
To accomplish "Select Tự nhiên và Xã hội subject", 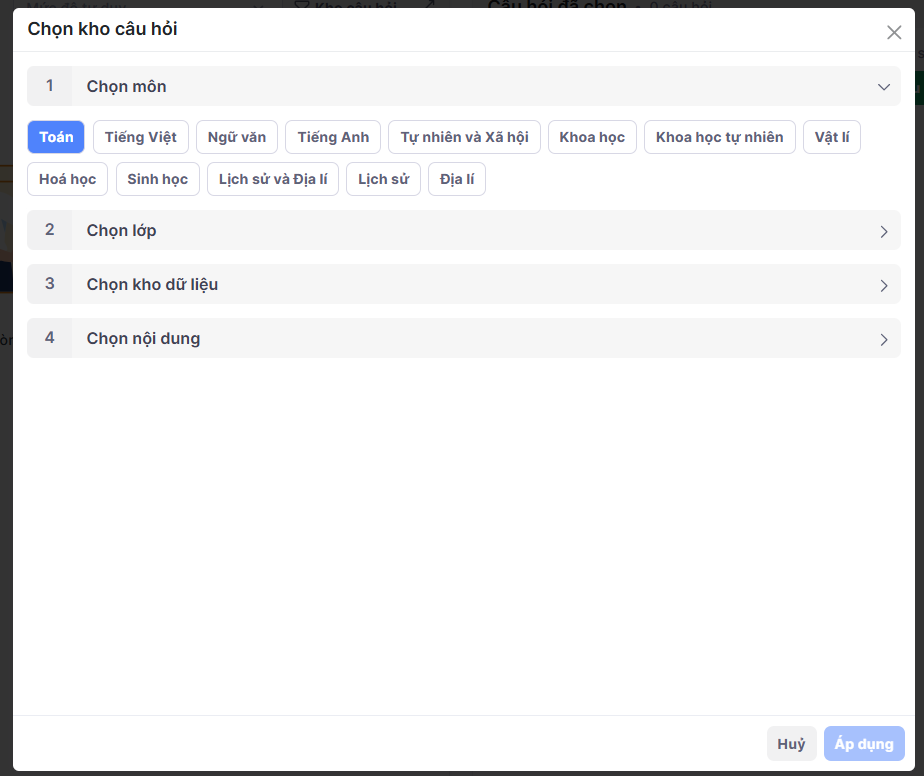I will (x=464, y=137).
